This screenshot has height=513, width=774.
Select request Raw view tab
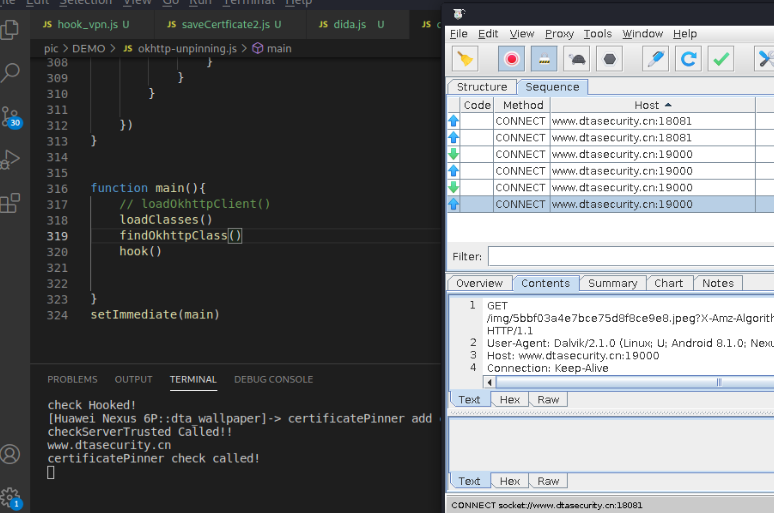click(548, 399)
